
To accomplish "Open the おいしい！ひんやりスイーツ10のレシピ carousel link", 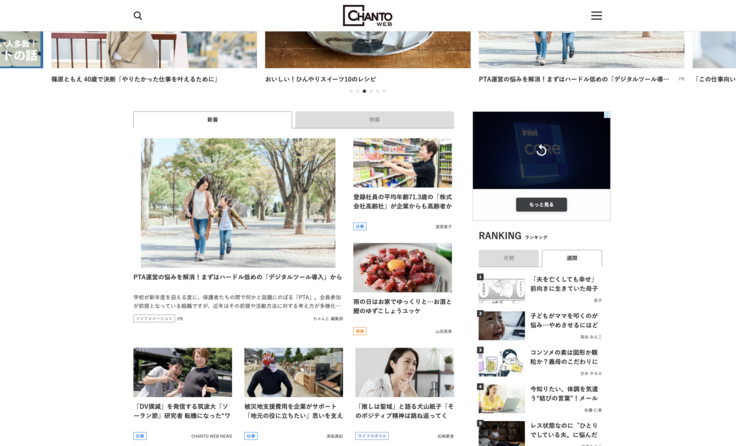I will pos(320,79).
